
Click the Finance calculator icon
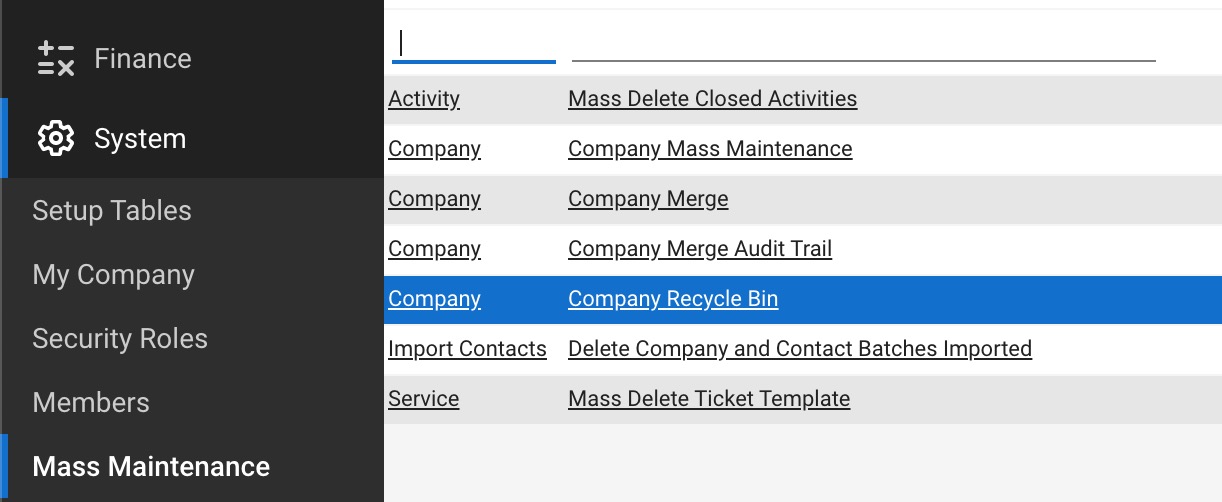pyautogui.click(x=56, y=59)
